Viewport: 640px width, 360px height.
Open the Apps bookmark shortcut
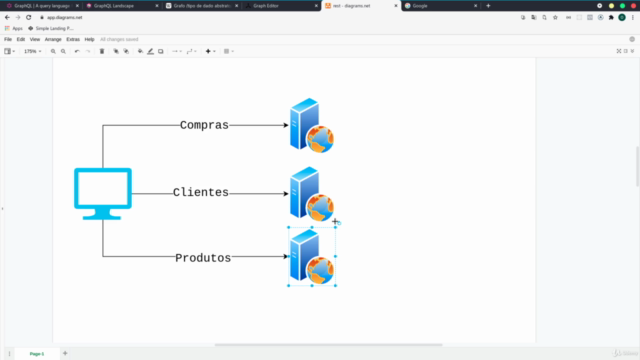(13, 29)
